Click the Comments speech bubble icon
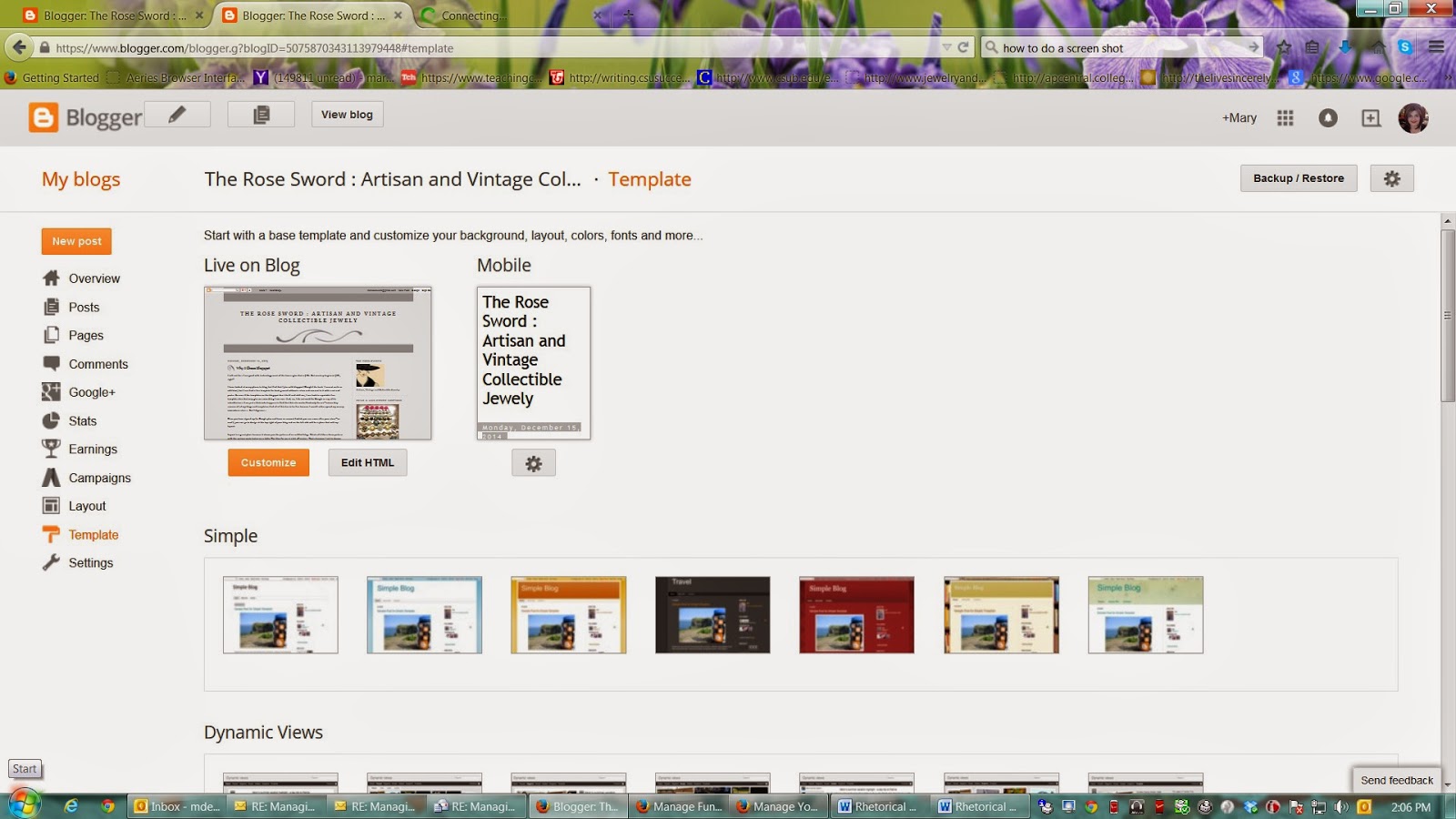Screen dimensions: 1456x819 [x=51, y=364]
